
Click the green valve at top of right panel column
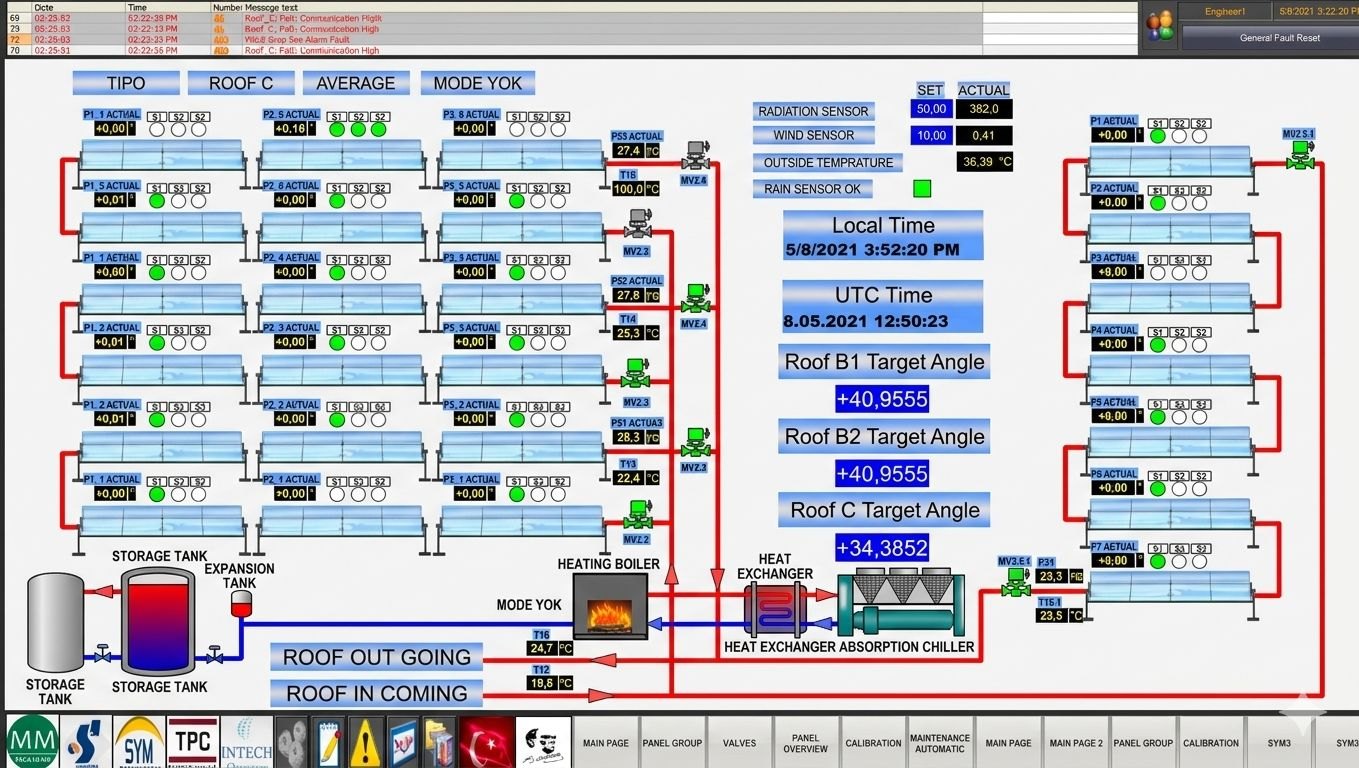(x=1300, y=154)
